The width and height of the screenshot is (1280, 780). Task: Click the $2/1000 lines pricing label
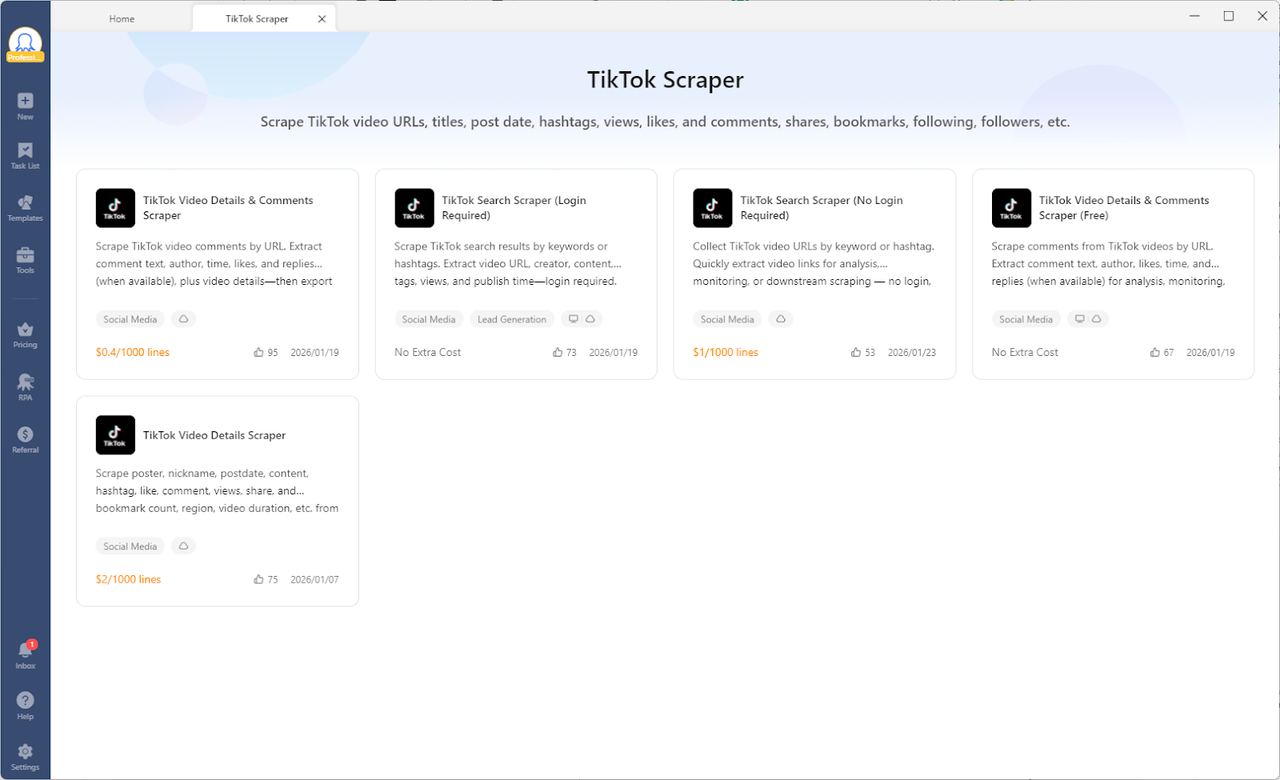pos(128,578)
